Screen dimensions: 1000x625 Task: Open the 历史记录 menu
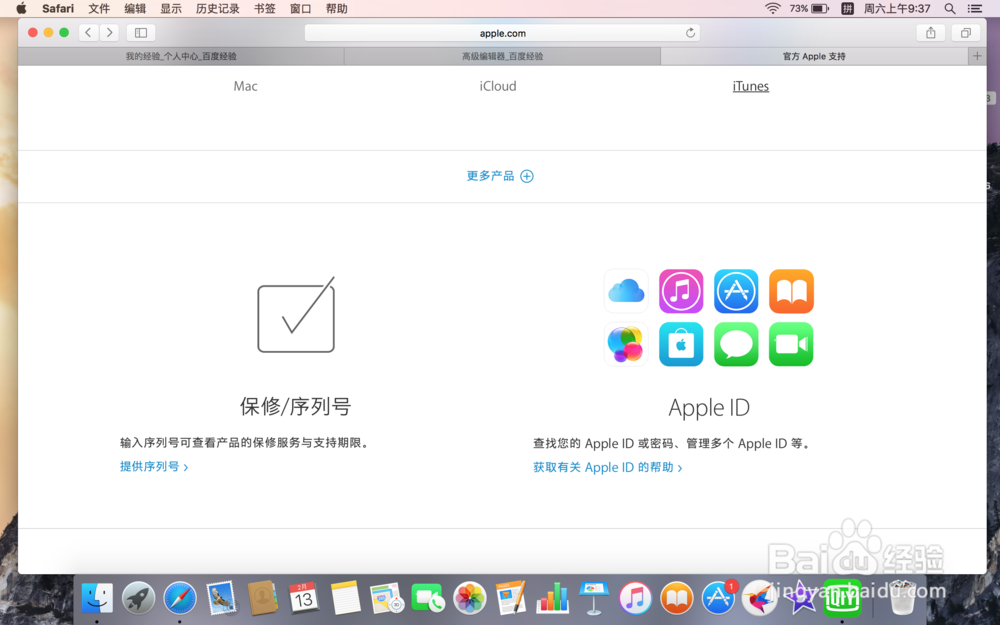[x=217, y=8]
